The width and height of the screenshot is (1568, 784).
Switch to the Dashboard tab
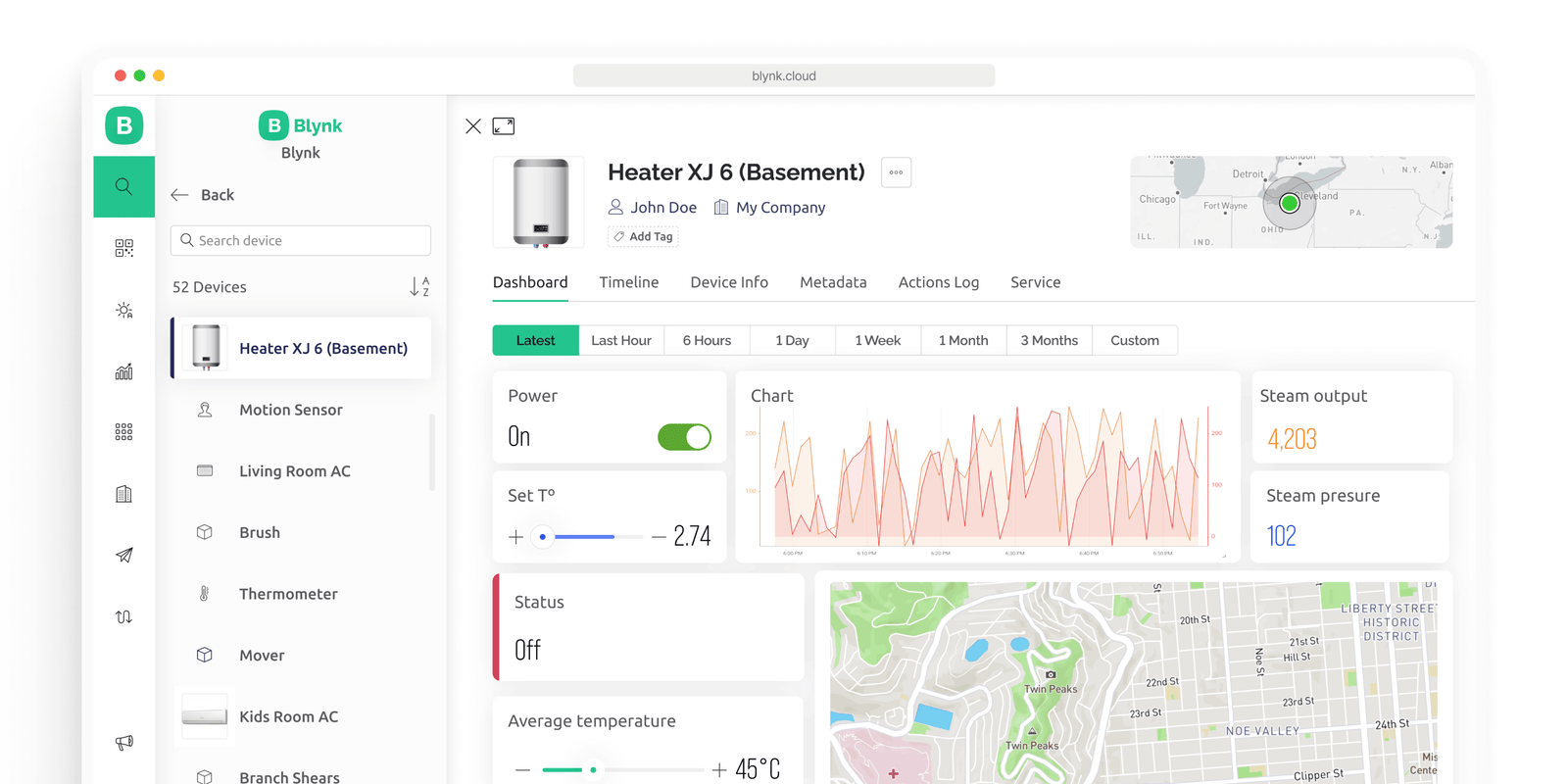click(x=530, y=282)
